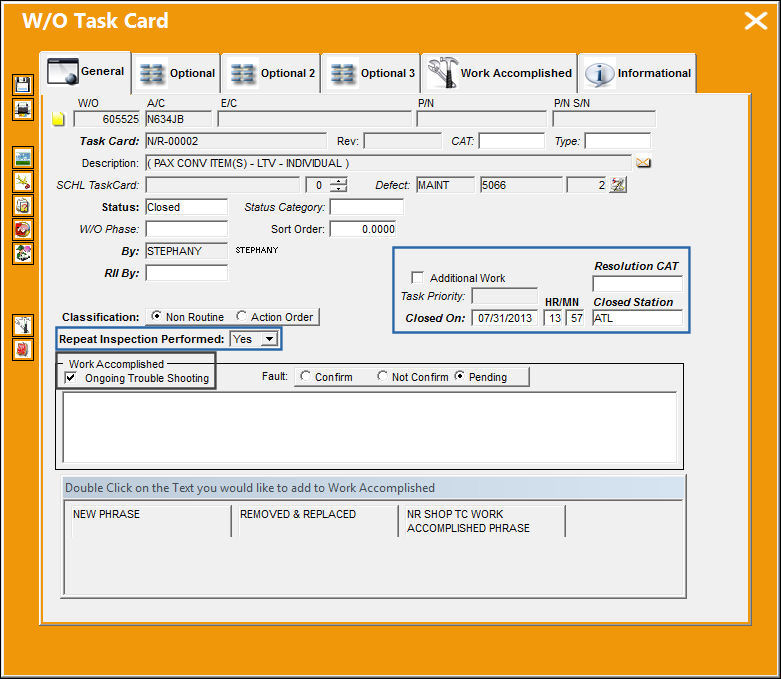Screen dimensions: 781x679
Task: Click the Type input field
Action: click(618, 141)
